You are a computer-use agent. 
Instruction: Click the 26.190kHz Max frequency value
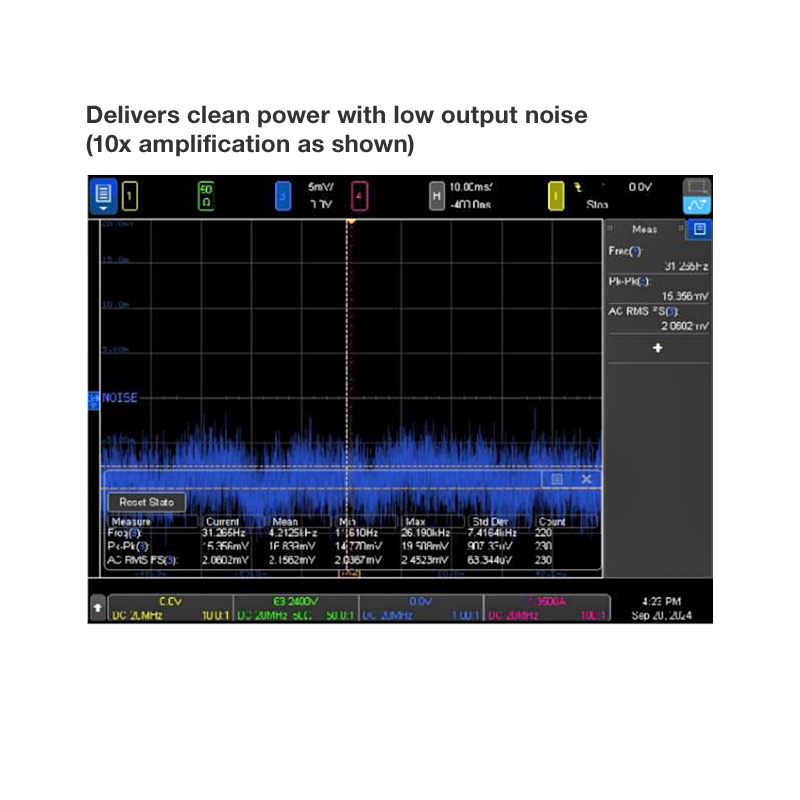point(426,533)
